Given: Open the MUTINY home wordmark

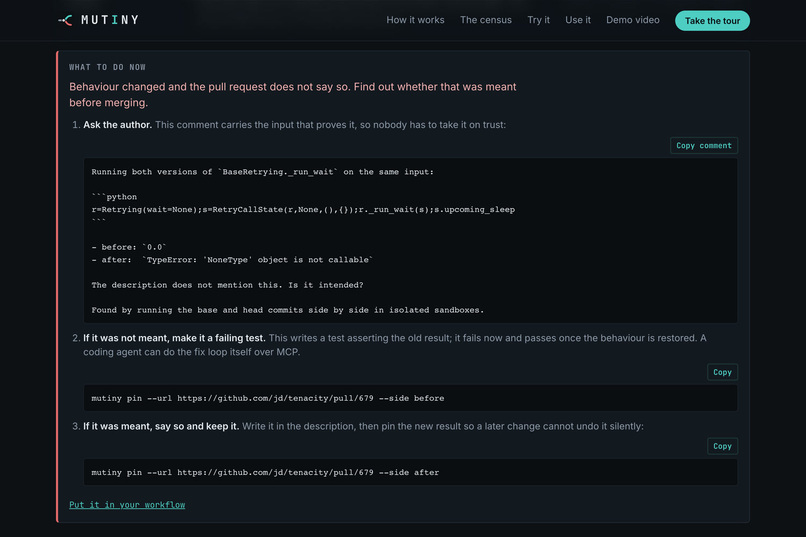Looking at the screenshot, I should pos(110,20).
